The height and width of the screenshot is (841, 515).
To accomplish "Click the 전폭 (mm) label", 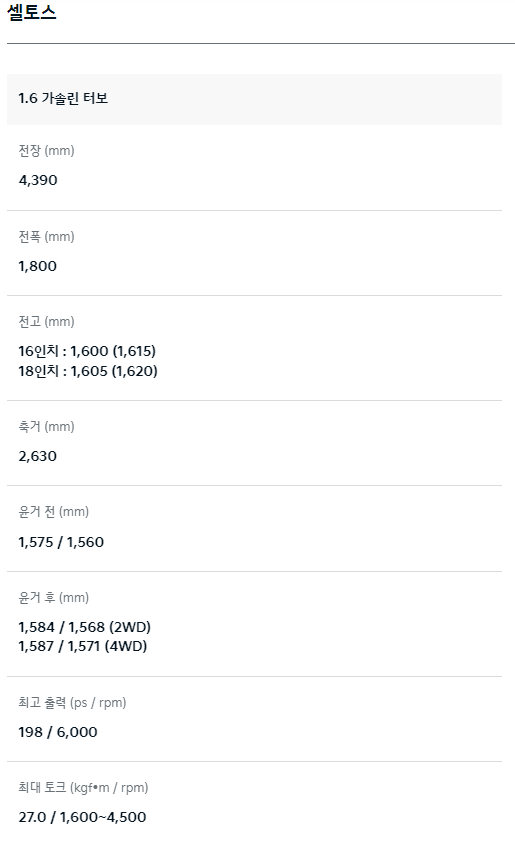I will (x=46, y=237).
